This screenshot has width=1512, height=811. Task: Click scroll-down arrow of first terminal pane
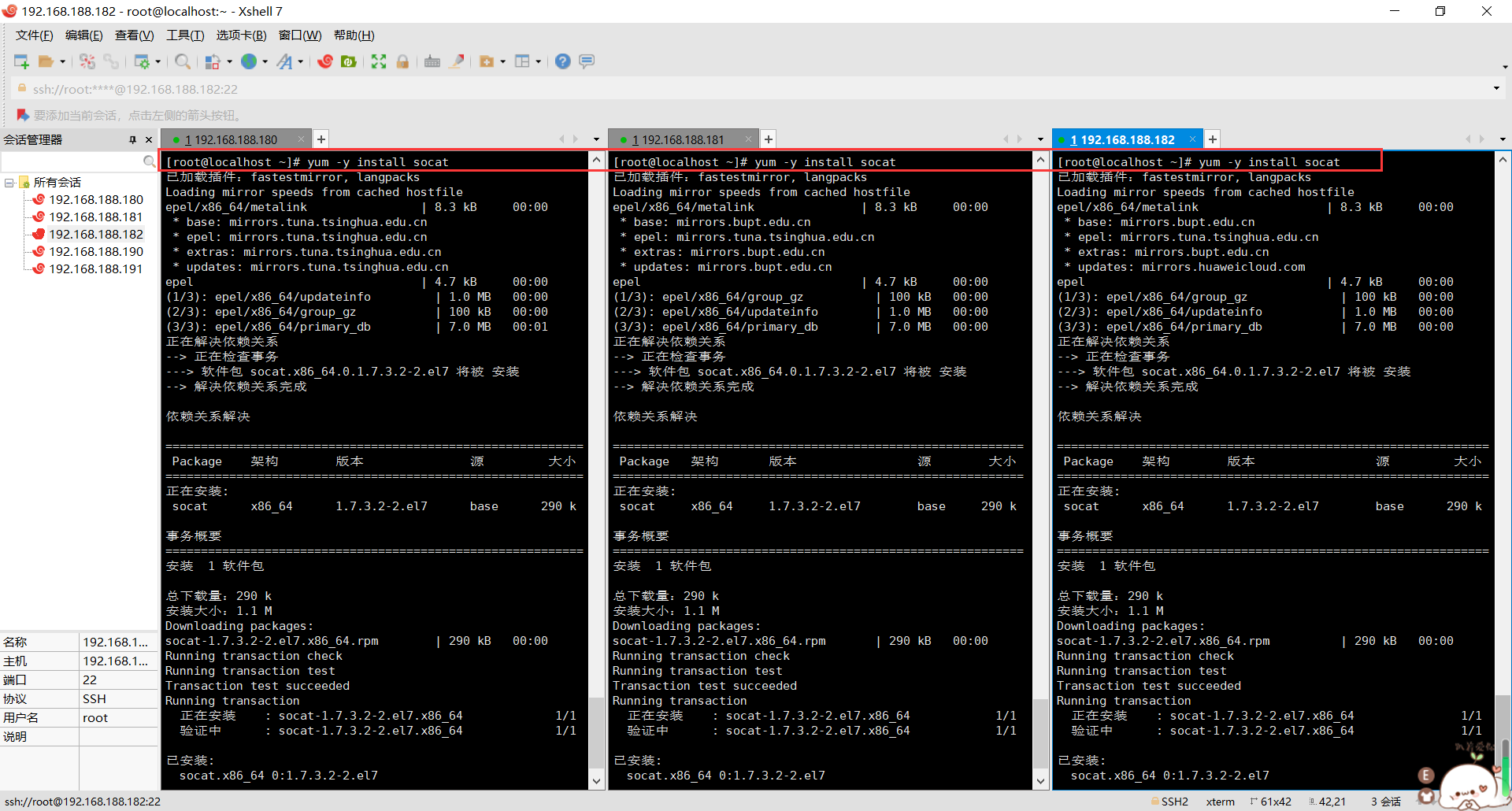pos(597,781)
